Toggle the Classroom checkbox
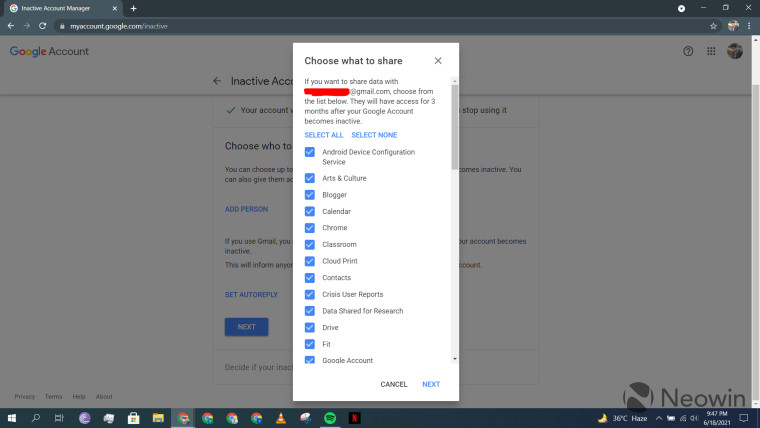Screen dimensions: 760x428 [x=310, y=244]
